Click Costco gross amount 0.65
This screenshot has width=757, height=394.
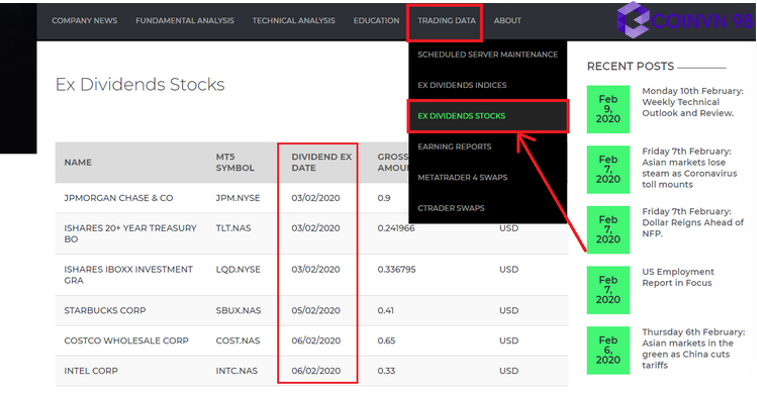(x=386, y=340)
